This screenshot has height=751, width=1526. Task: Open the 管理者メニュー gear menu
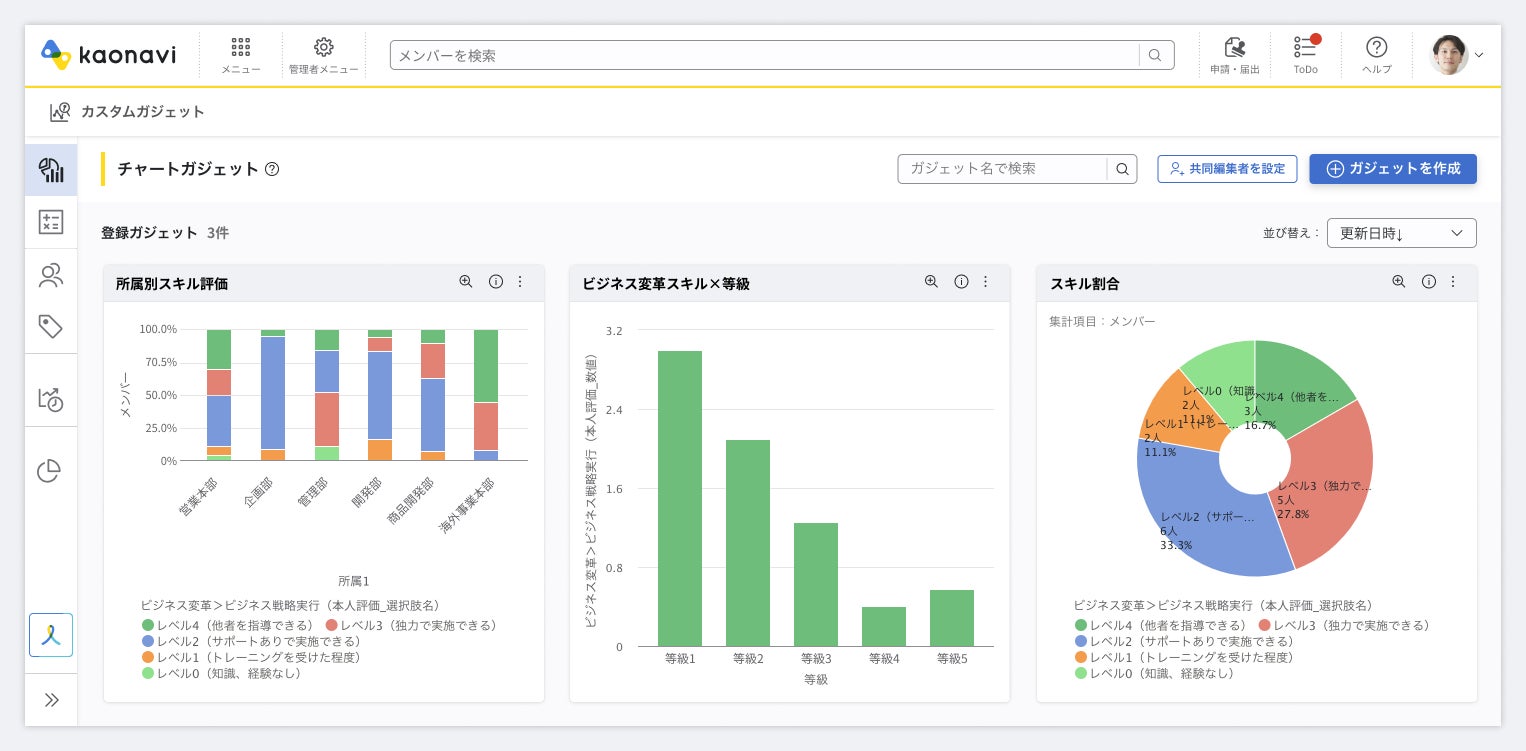pyautogui.click(x=323, y=56)
